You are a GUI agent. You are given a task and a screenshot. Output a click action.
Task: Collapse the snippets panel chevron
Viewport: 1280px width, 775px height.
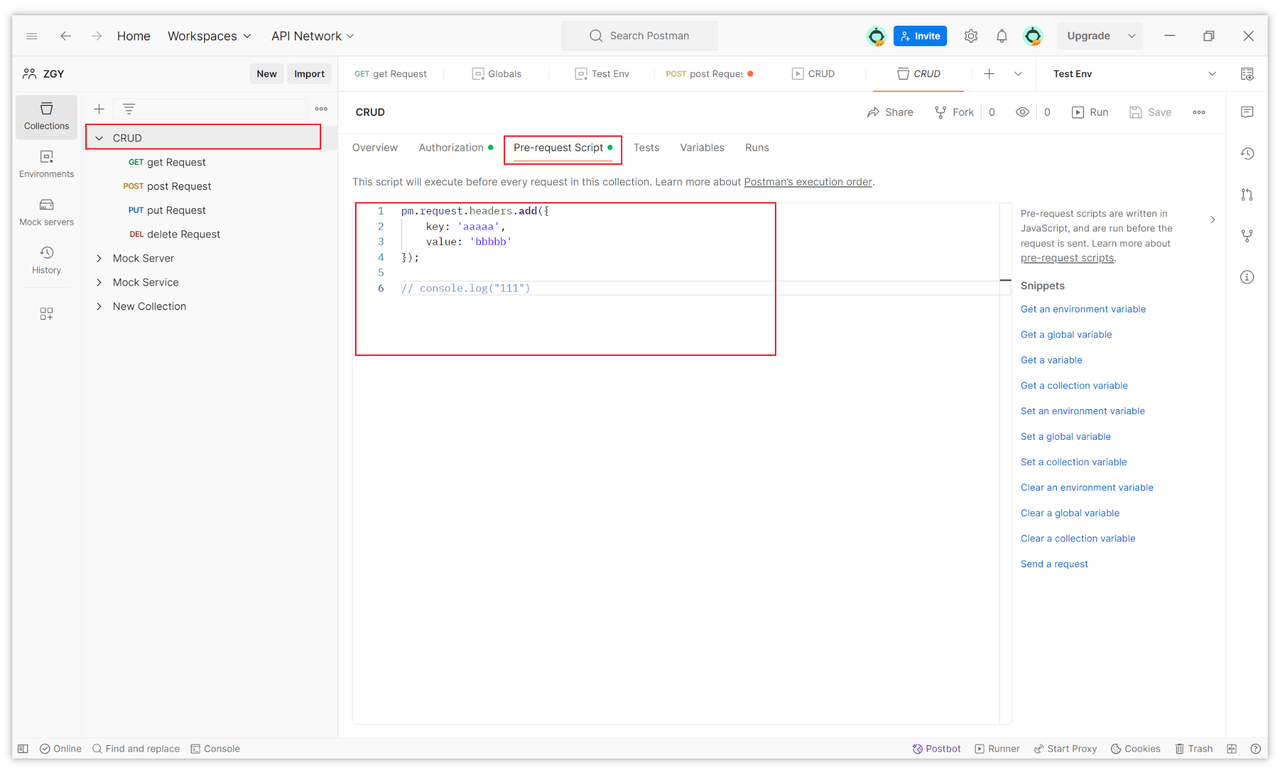coord(1213,220)
